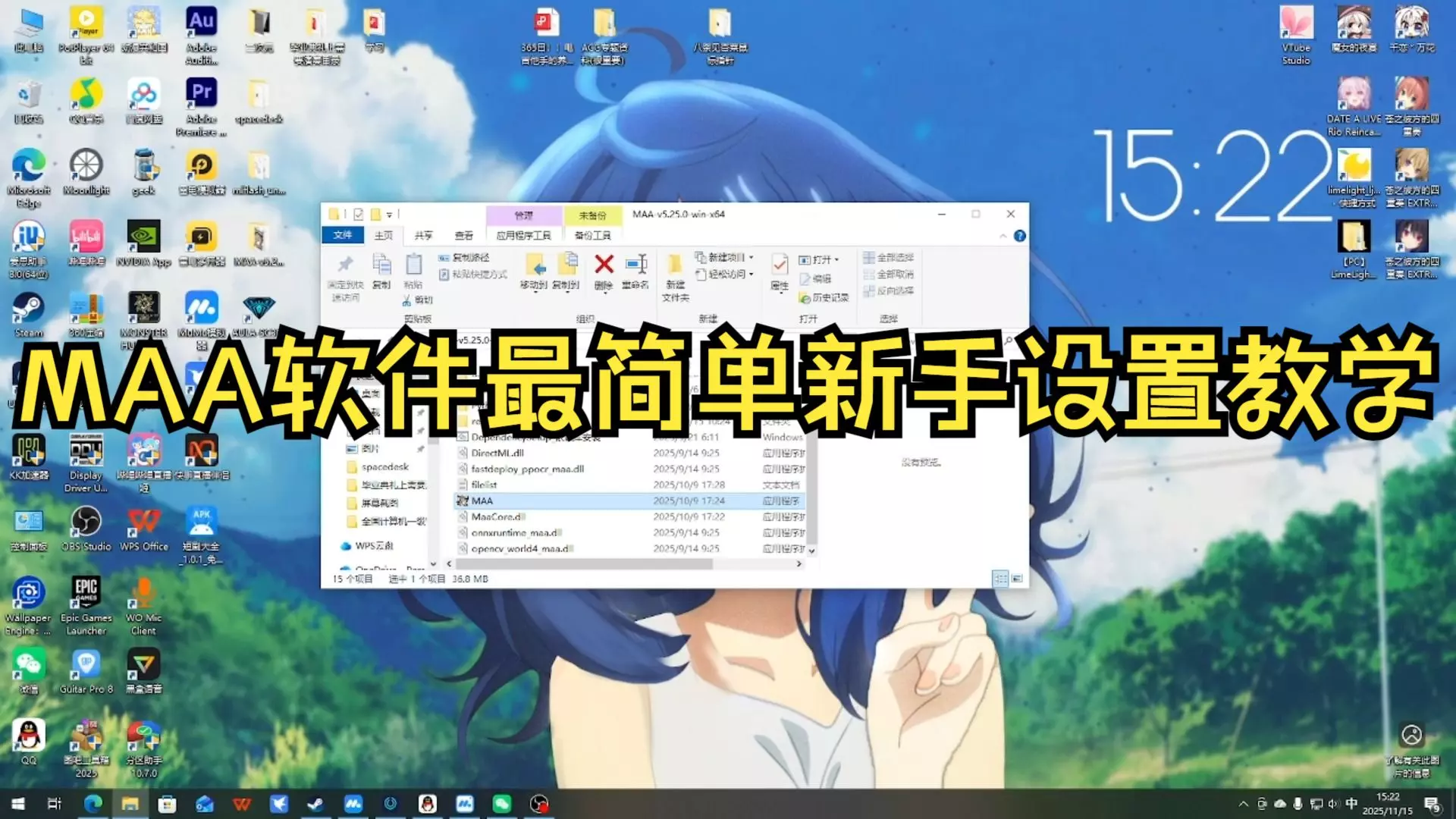
Task: Select the Adobe Audition desktop icon
Action: 201,36
